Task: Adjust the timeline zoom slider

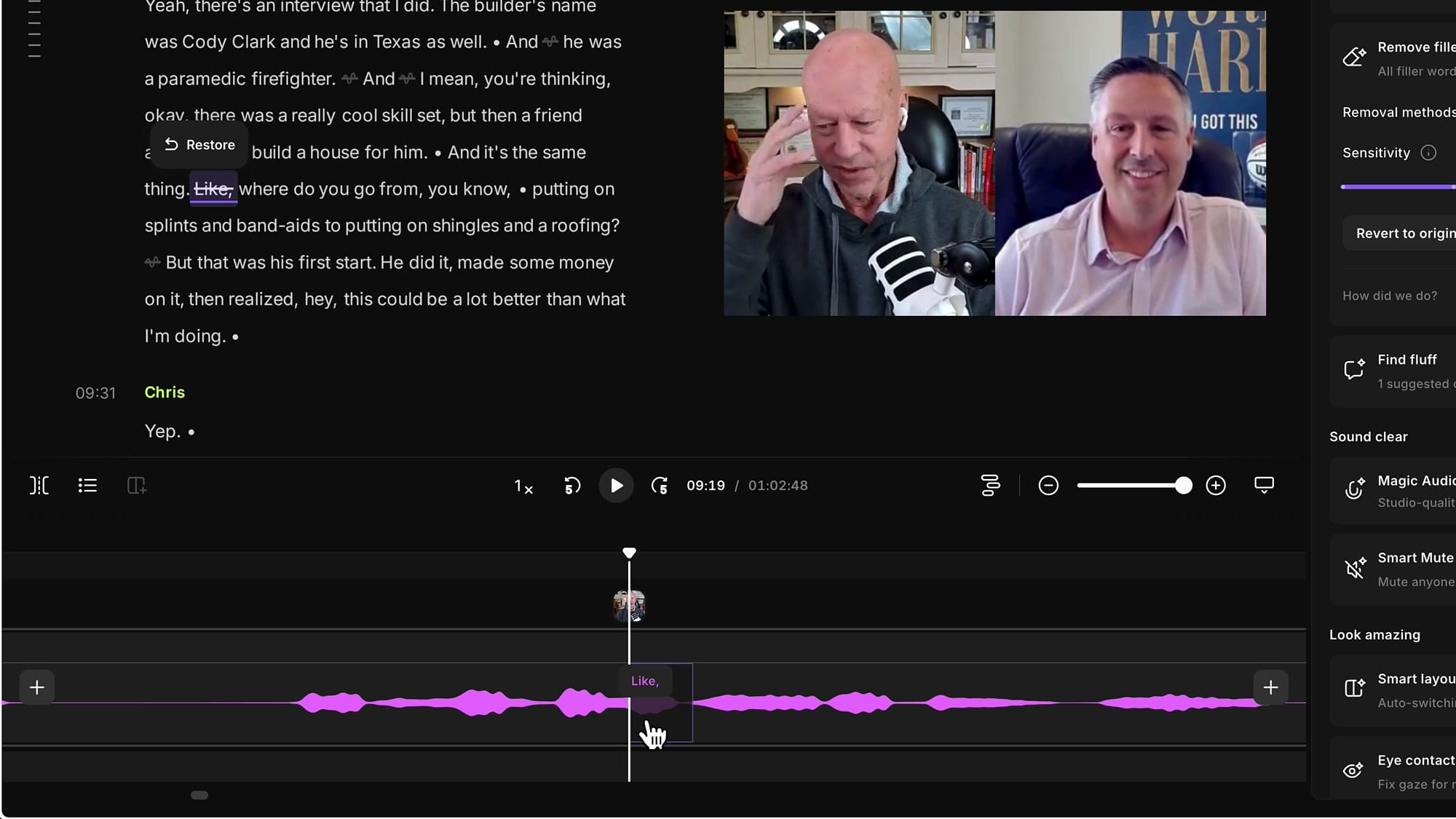Action: (1183, 485)
